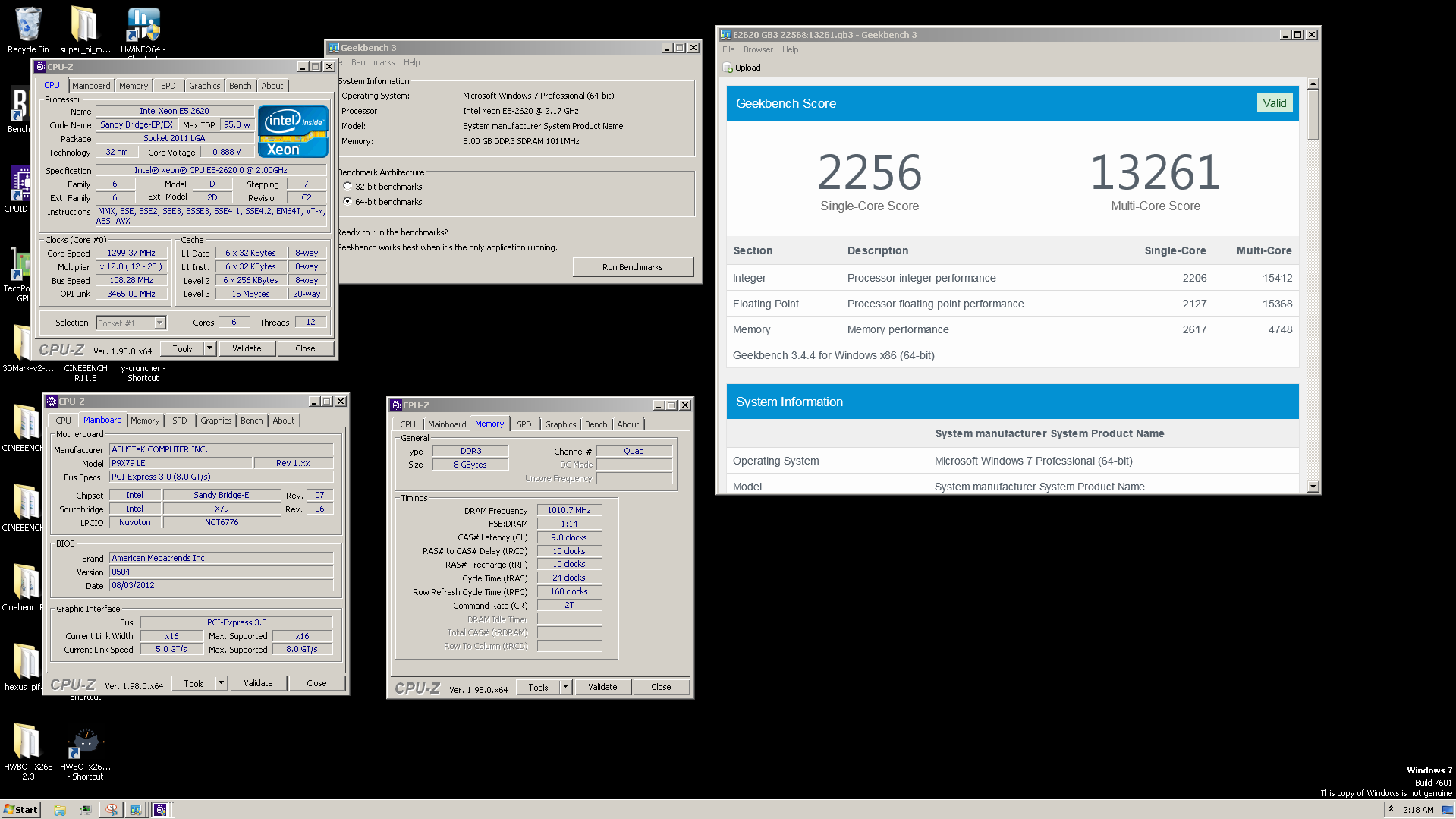Click the QPI Link value 3465.00 MHz
The height and width of the screenshot is (819, 1456).
tap(131, 295)
